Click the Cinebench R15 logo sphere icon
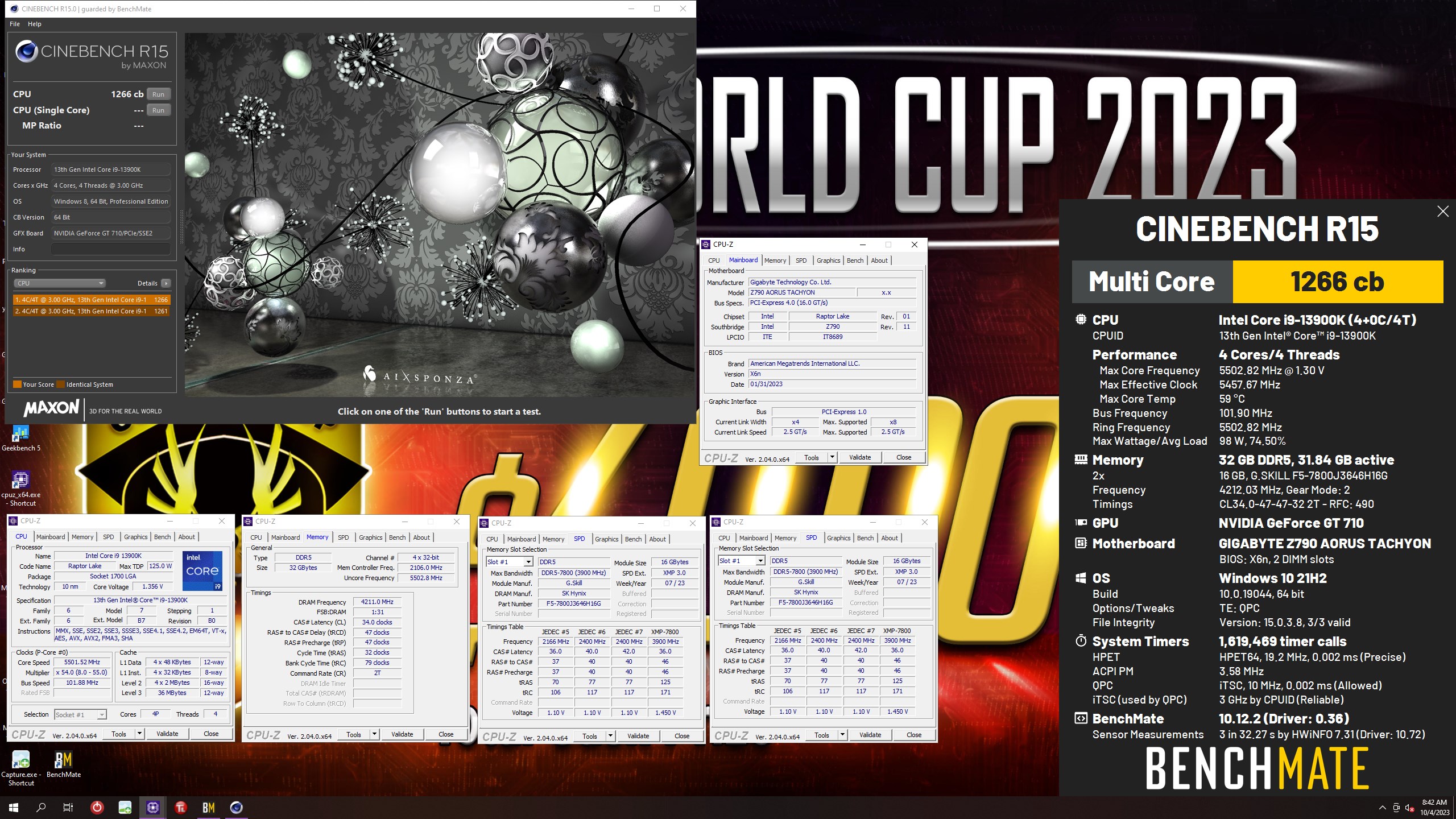Viewport: 1456px width, 819px height. click(27, 51)
